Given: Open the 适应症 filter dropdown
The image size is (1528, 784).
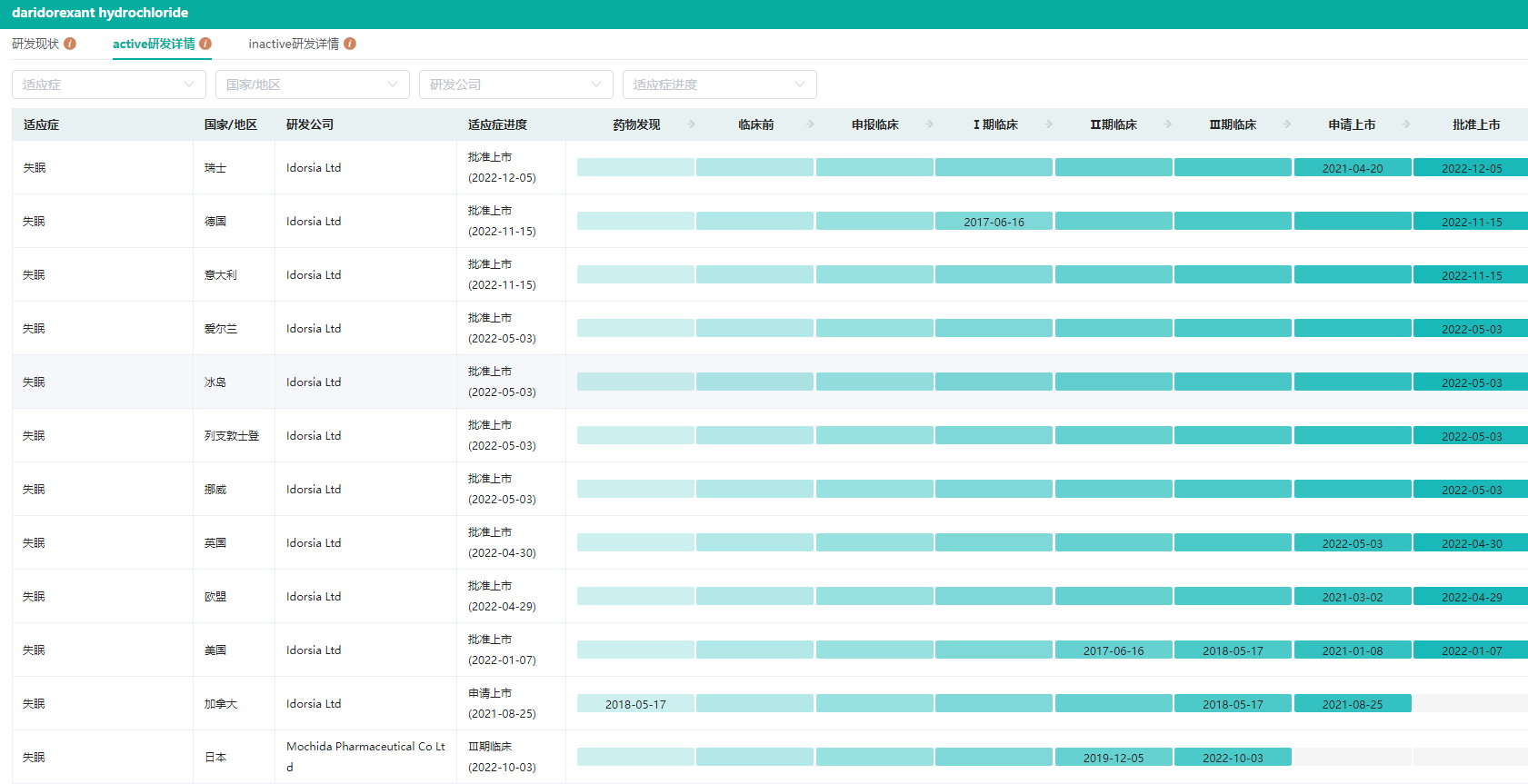Looking at the screenshot, I should click(x=108, y=84).
